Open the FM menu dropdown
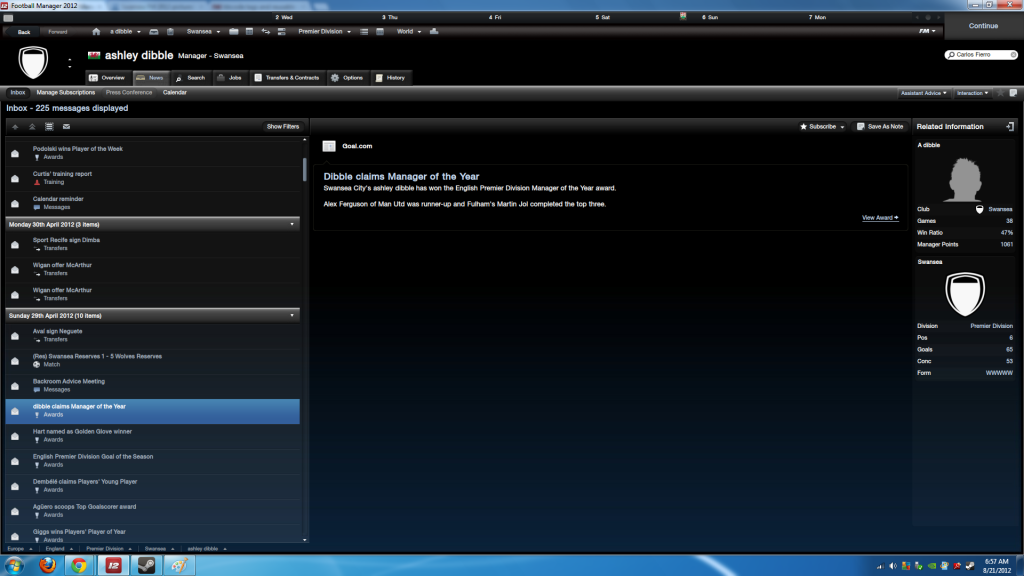The image size is (1024, 576). coord(927,31)
